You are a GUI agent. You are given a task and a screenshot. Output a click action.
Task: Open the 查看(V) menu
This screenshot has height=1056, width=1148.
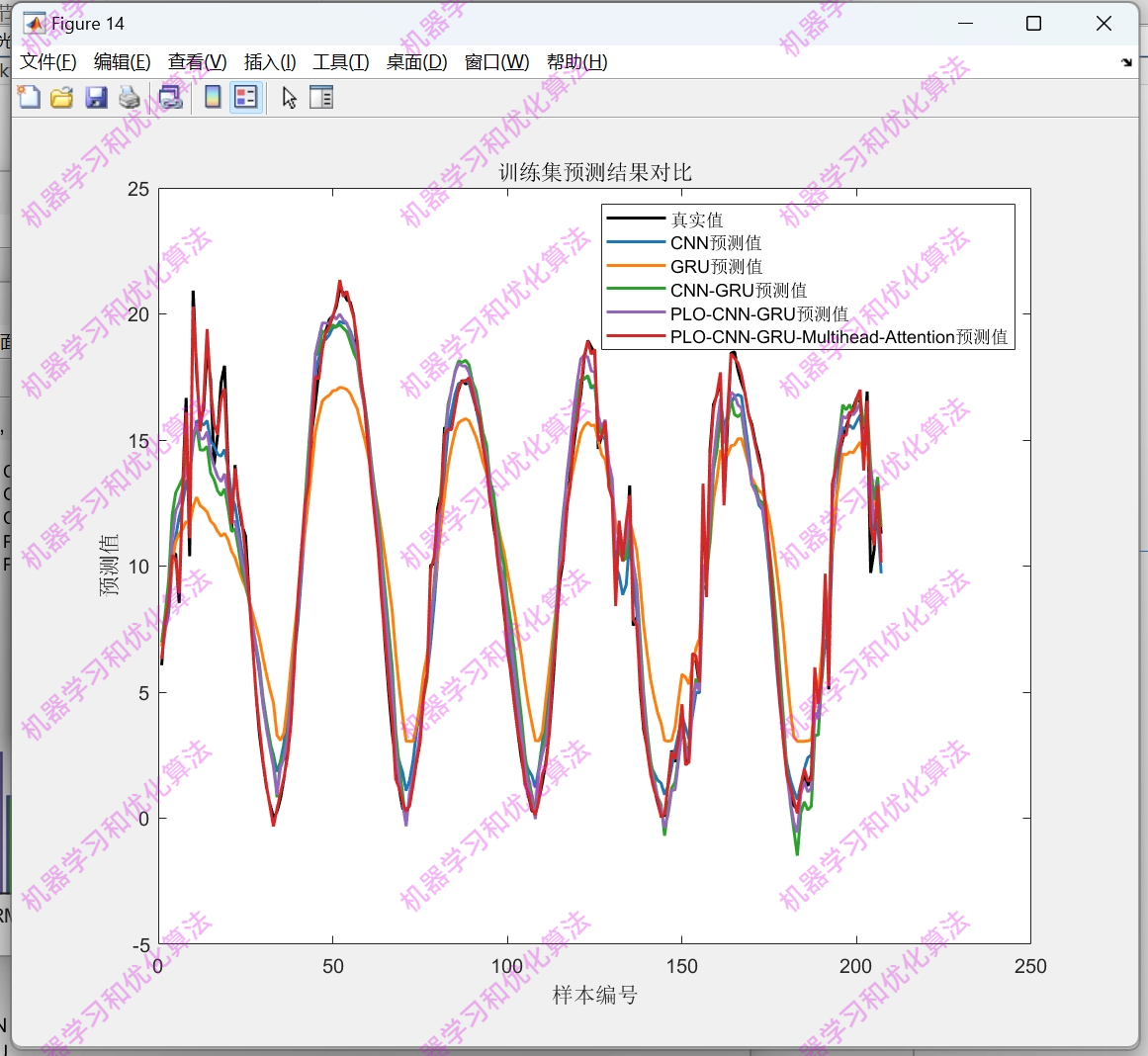tap(197, 62)
